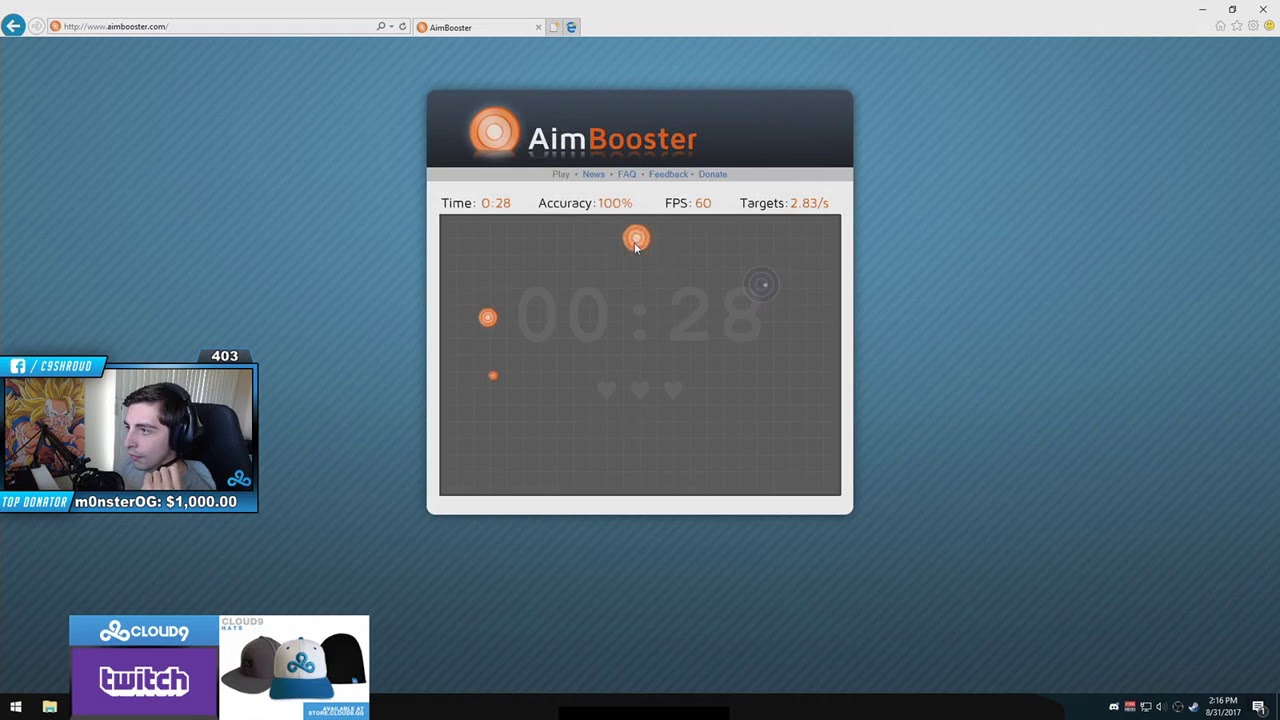Viewport: 1280px width, 720px height.
Task: Open File Explorer from the taskbar
Action: pyautogui.click(x=50, y=707)
